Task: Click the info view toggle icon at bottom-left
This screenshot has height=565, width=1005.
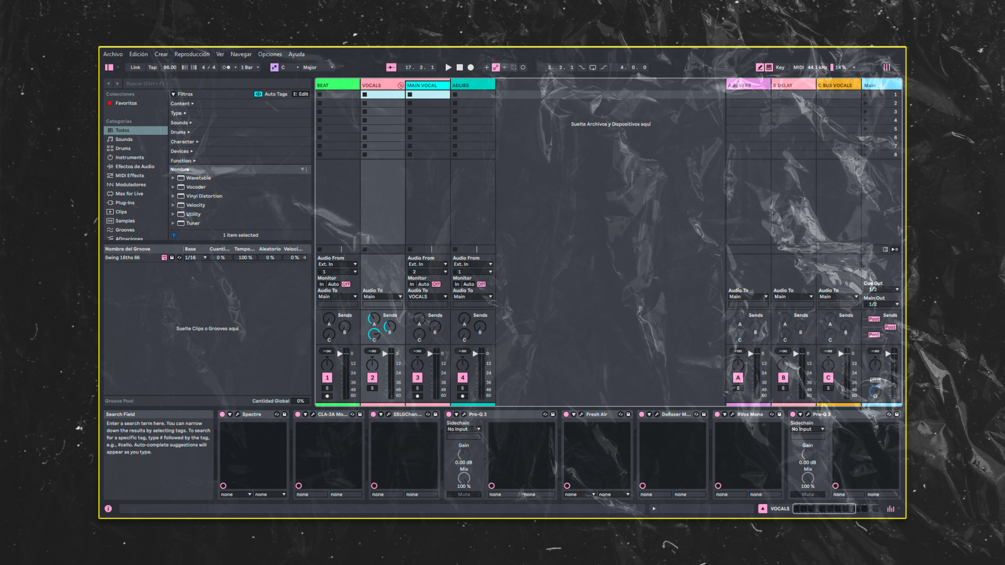Action: (x=108, y=509)
